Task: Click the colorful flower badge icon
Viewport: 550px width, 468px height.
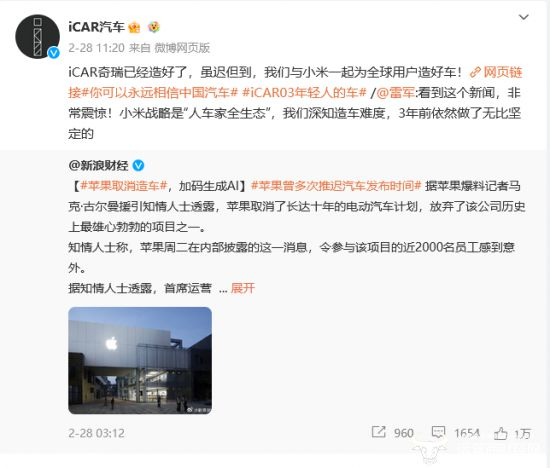Action: click(x=154, y=27)
